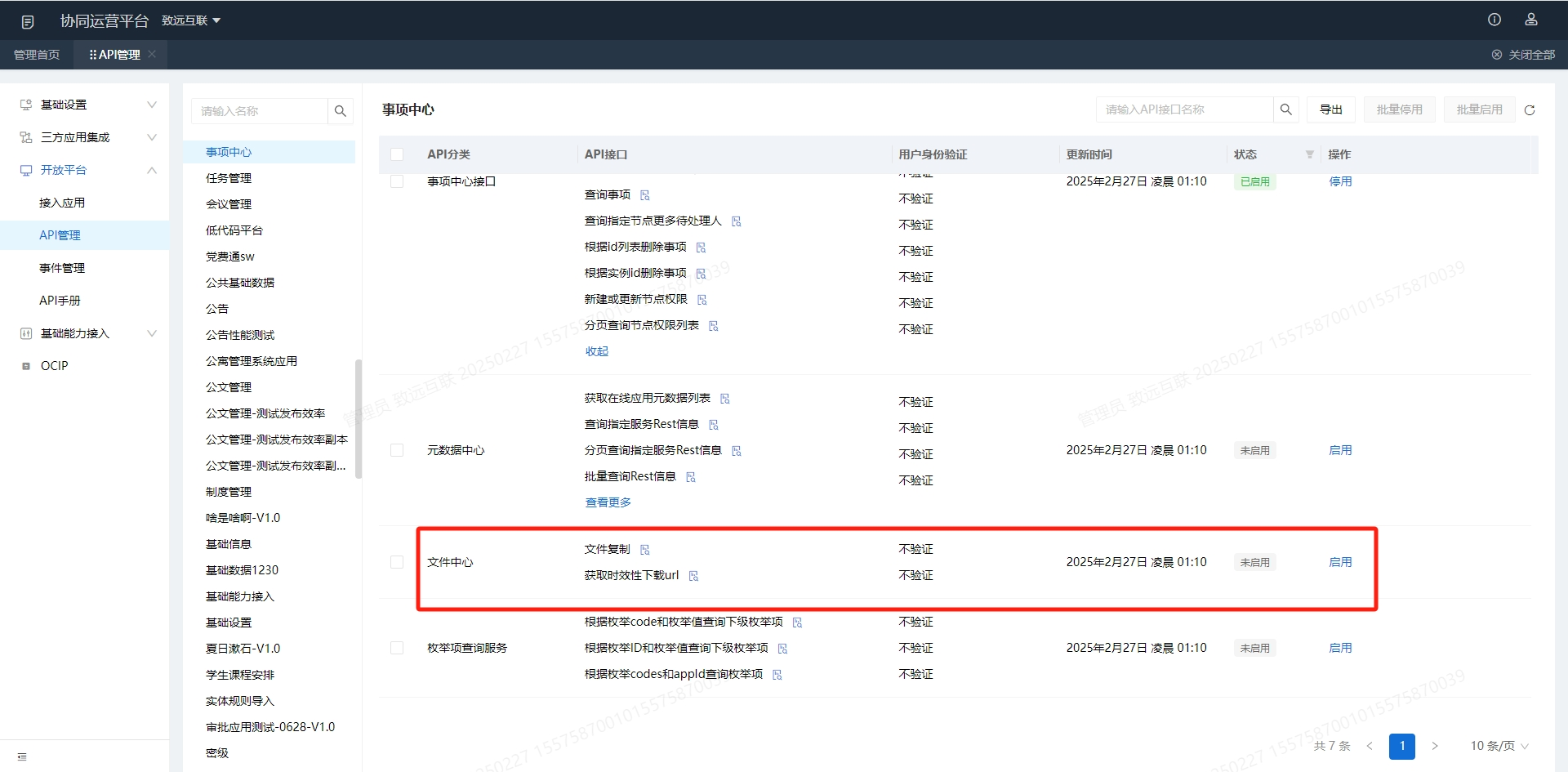
Task: Open detail icon beside 根据枚举ID和枚举值查询下级枚举项
Action: [x=783, y=649]
